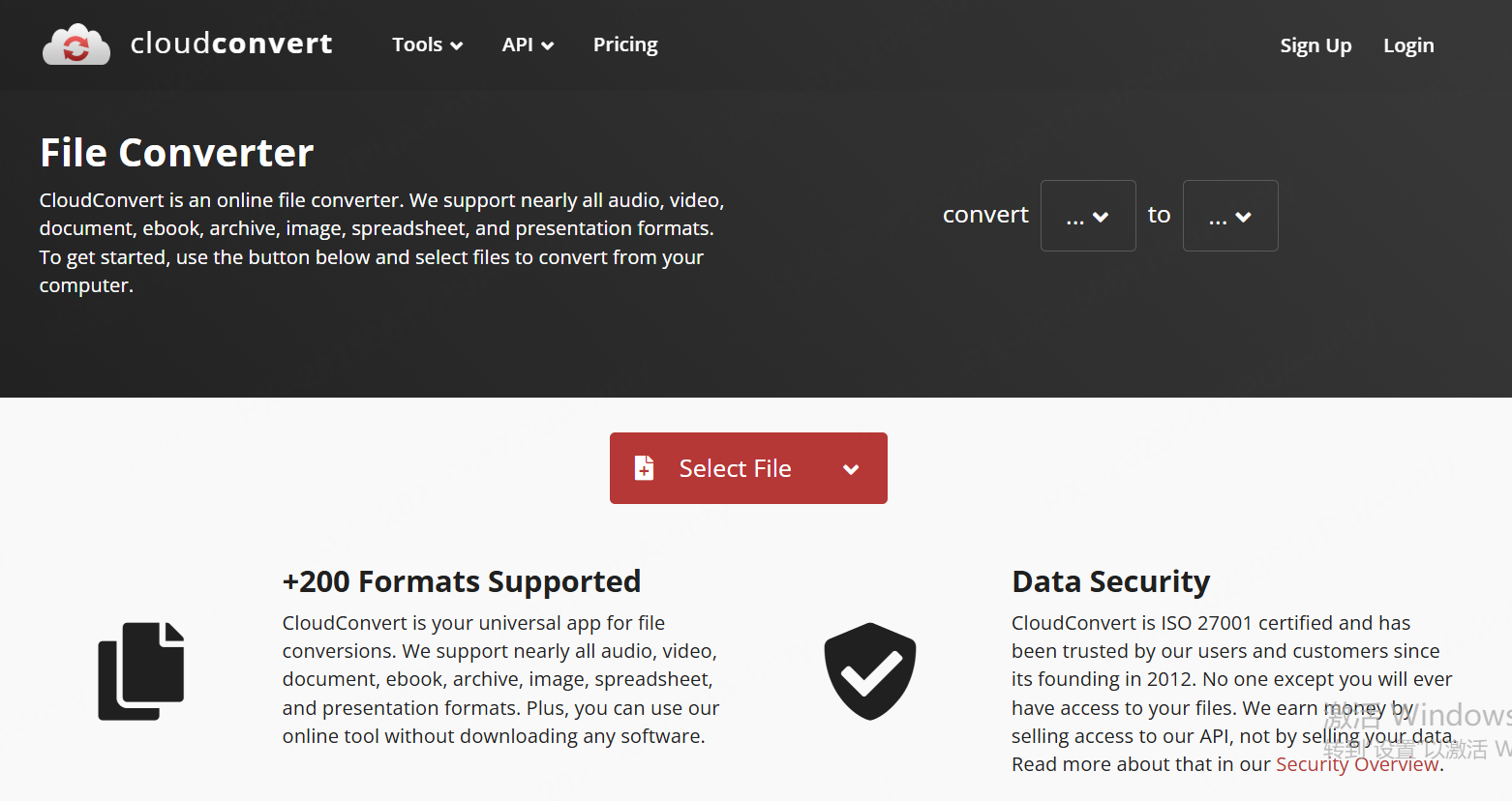Click the File Converter heading
The image size is (1512, 801).
click(x=177, y=153)
